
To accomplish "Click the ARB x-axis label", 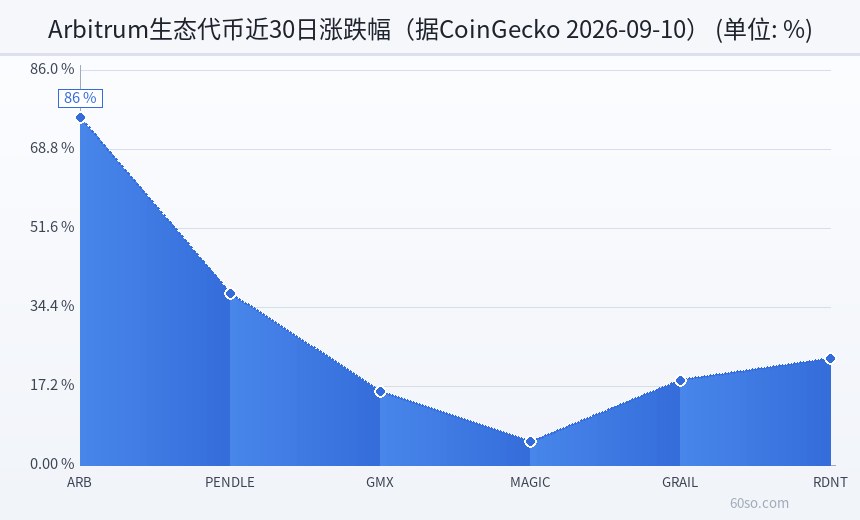I will pos(80,482).
